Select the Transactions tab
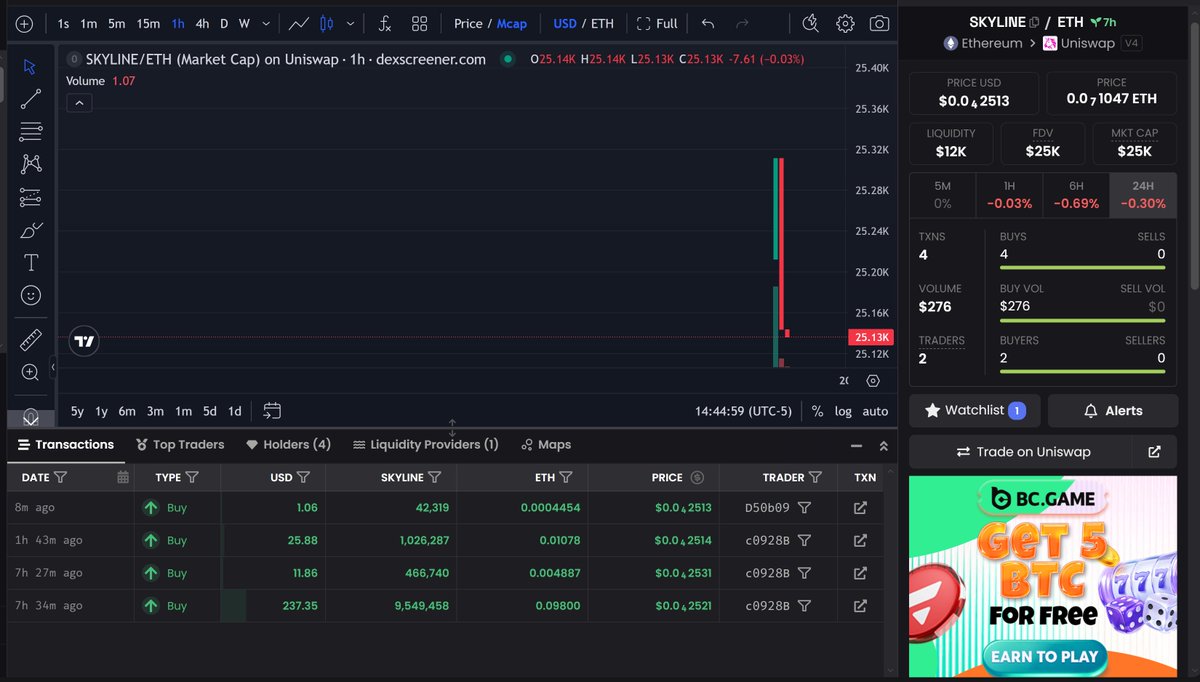The width and height of the screenshot is (1200, 682). (66, 444)
